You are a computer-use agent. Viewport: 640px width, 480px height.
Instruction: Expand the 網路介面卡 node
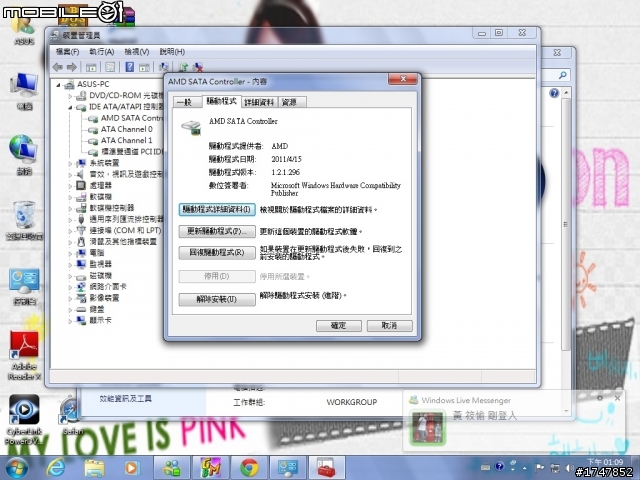(70, 287)
